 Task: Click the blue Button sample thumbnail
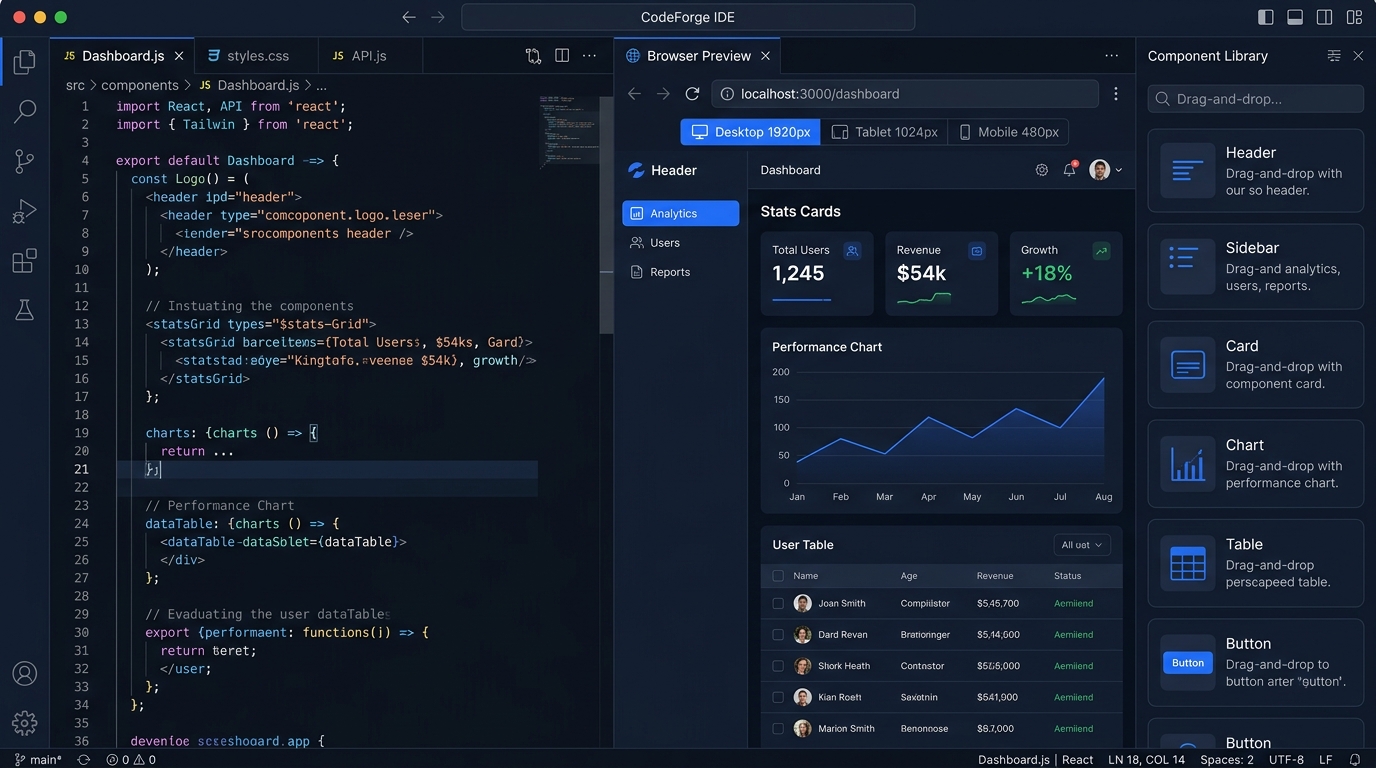point(1187,663)
